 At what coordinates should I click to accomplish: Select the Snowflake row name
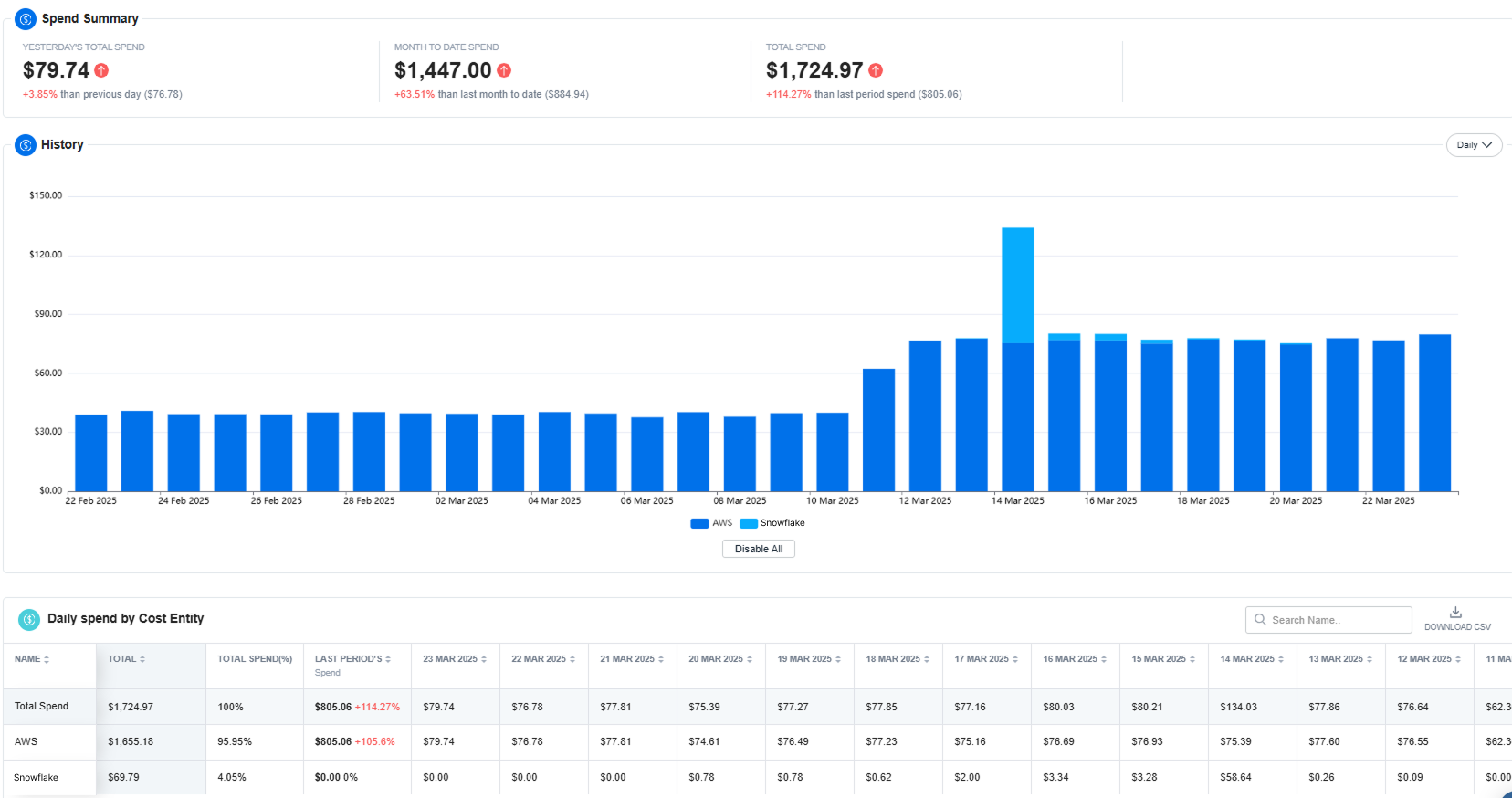coord(36,778)
